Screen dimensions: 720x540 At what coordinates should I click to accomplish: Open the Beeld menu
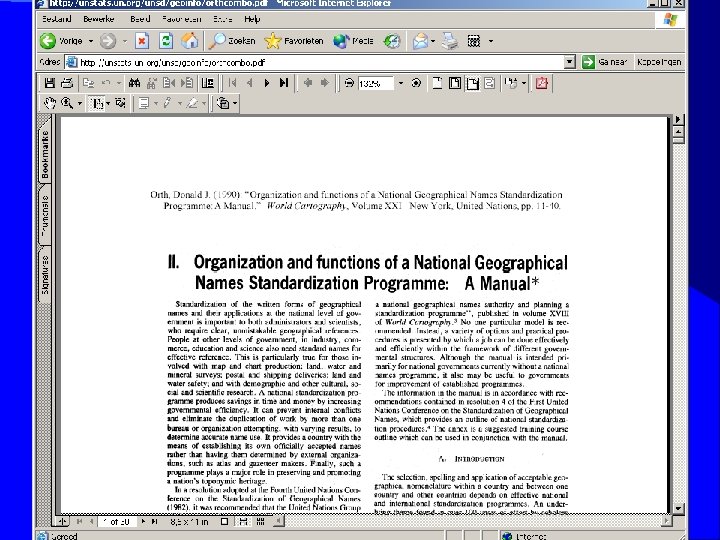click(x=140, y=19)
